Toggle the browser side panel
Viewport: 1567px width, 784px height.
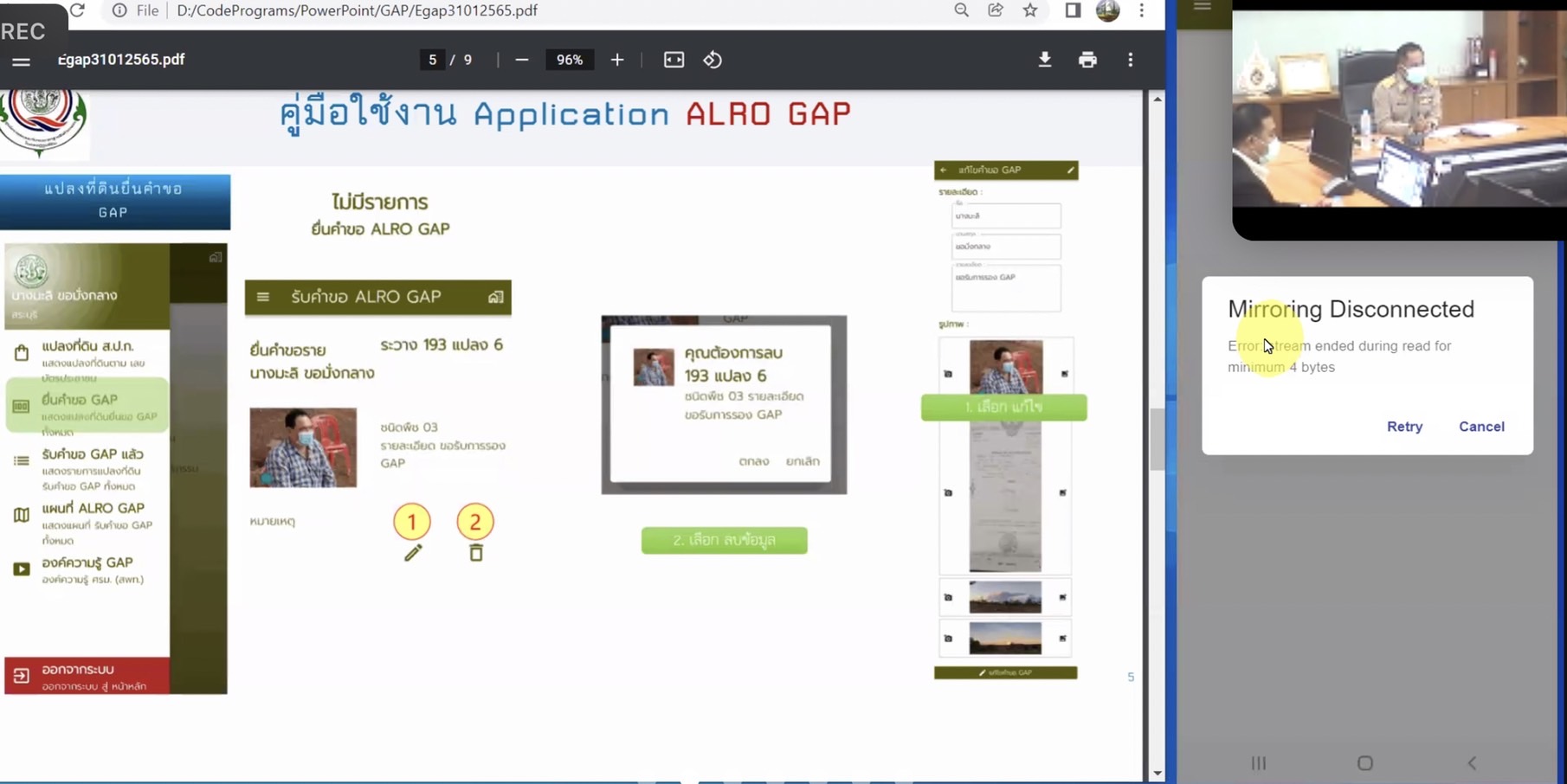tap(1073, 10)
